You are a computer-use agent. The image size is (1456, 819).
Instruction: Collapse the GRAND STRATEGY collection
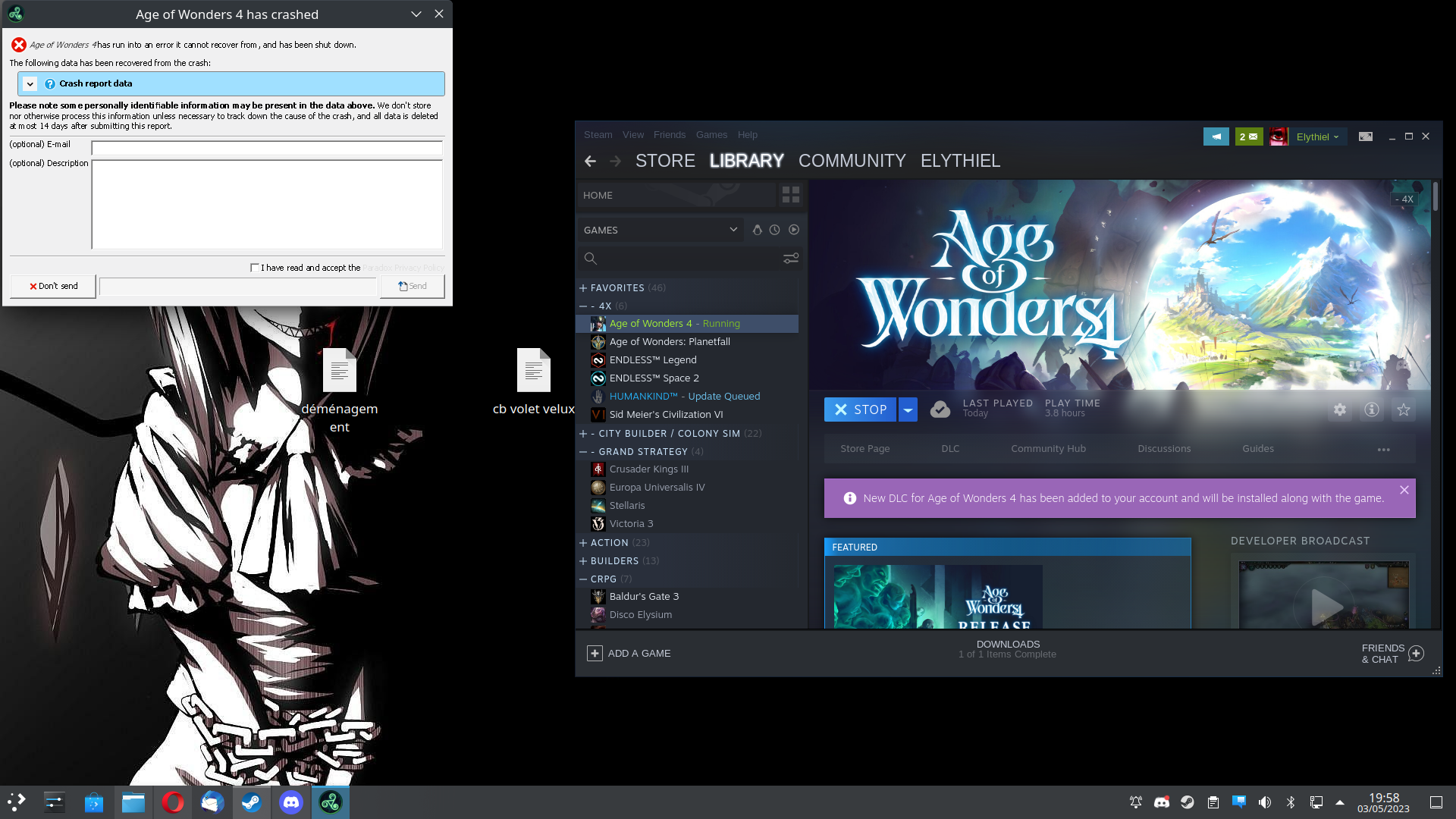[x=583, y=452]
